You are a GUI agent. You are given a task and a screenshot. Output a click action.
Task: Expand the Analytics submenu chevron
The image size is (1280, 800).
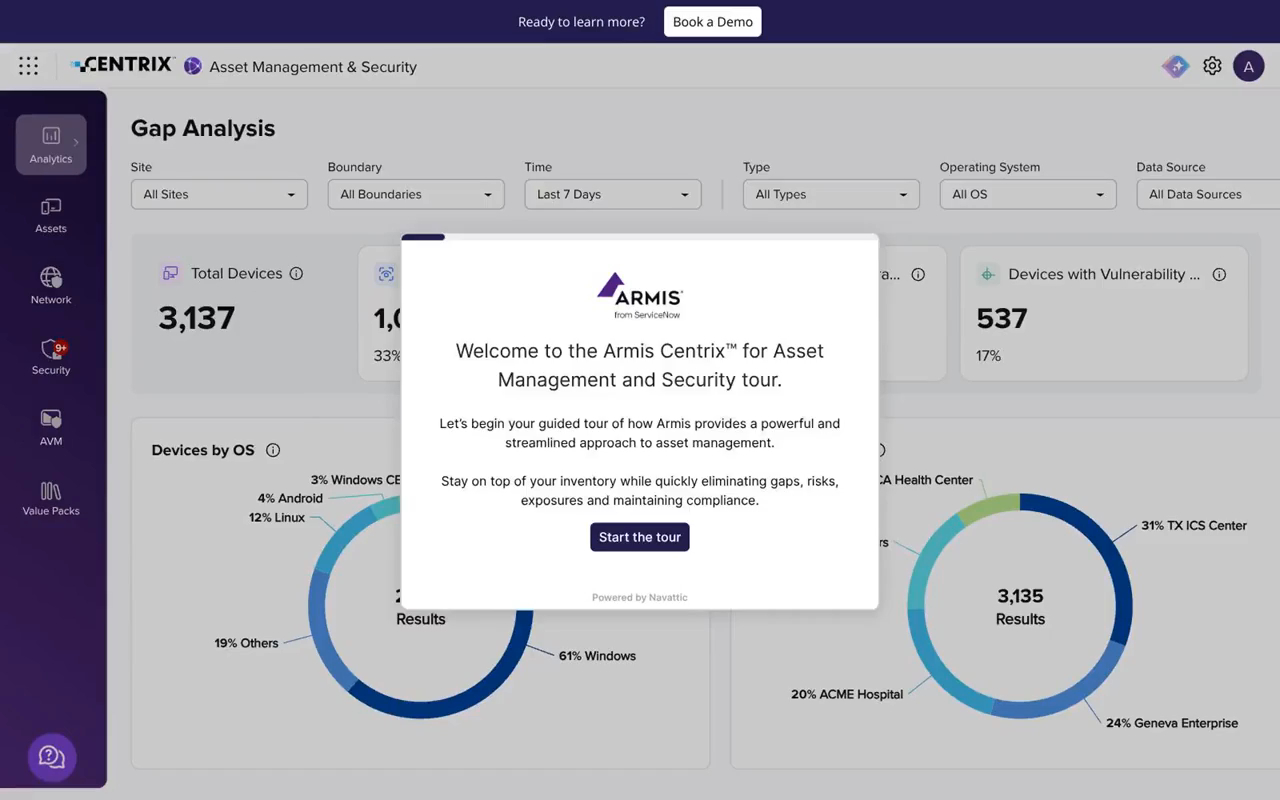click(76, 142)
